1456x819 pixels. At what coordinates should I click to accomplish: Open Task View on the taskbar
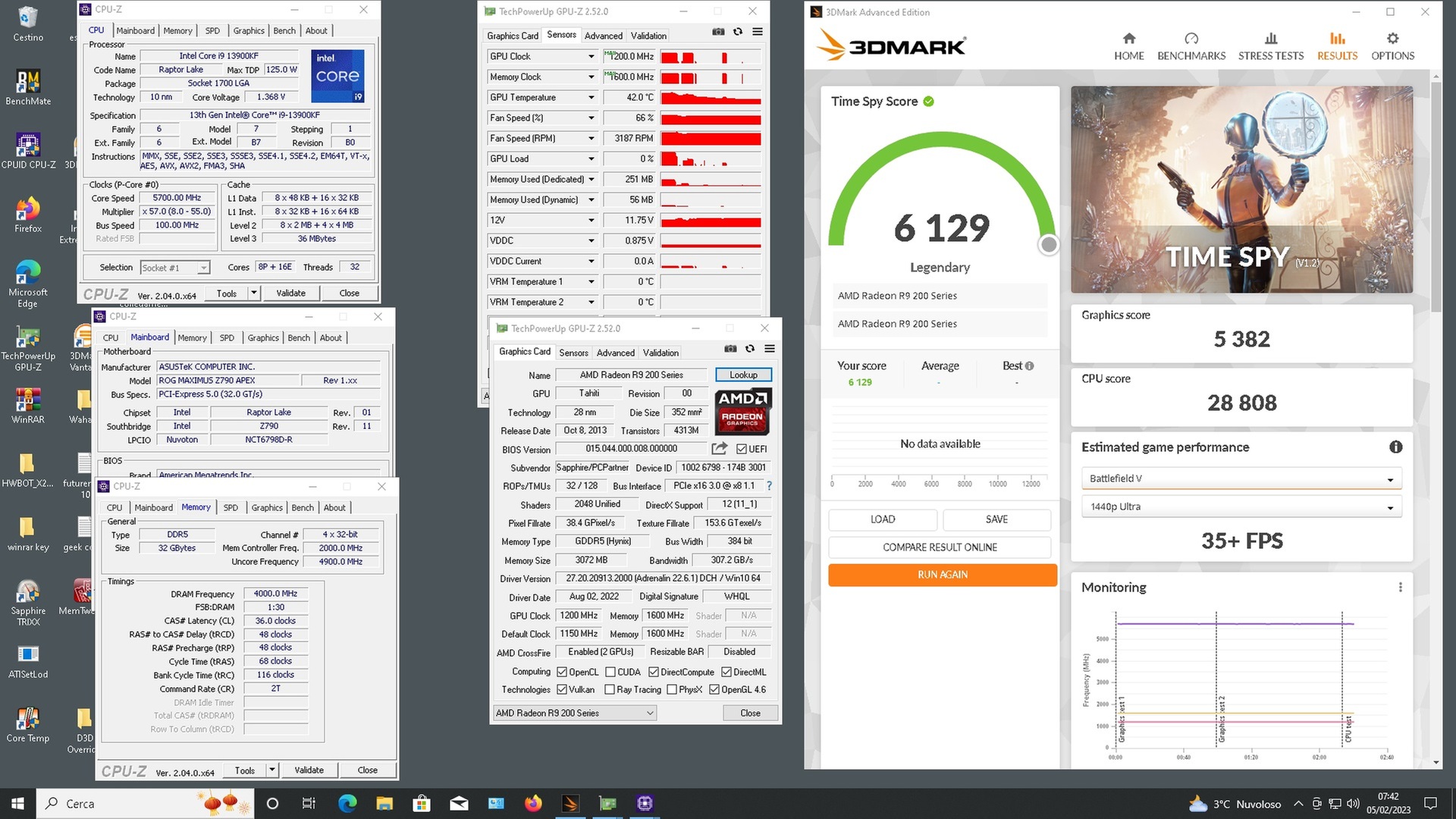coord(309,803)
